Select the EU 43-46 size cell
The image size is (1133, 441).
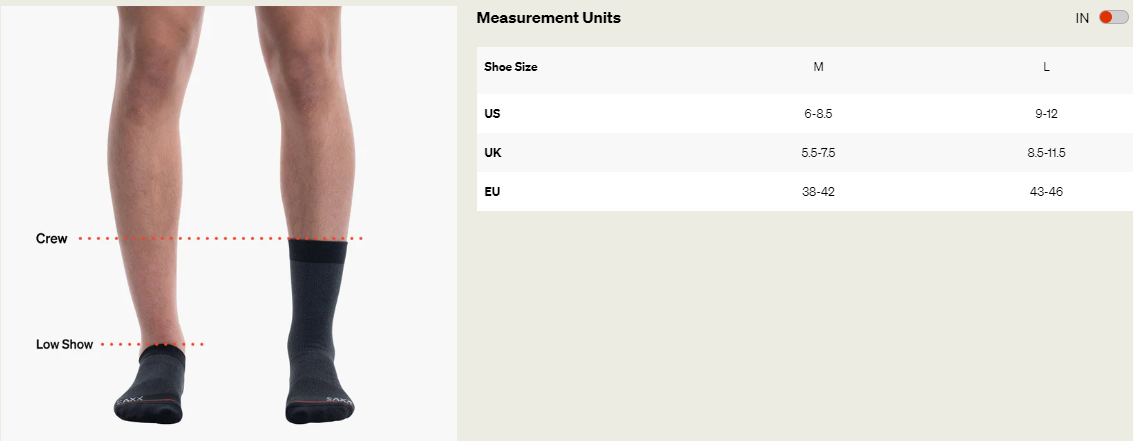coord(1046,191)
